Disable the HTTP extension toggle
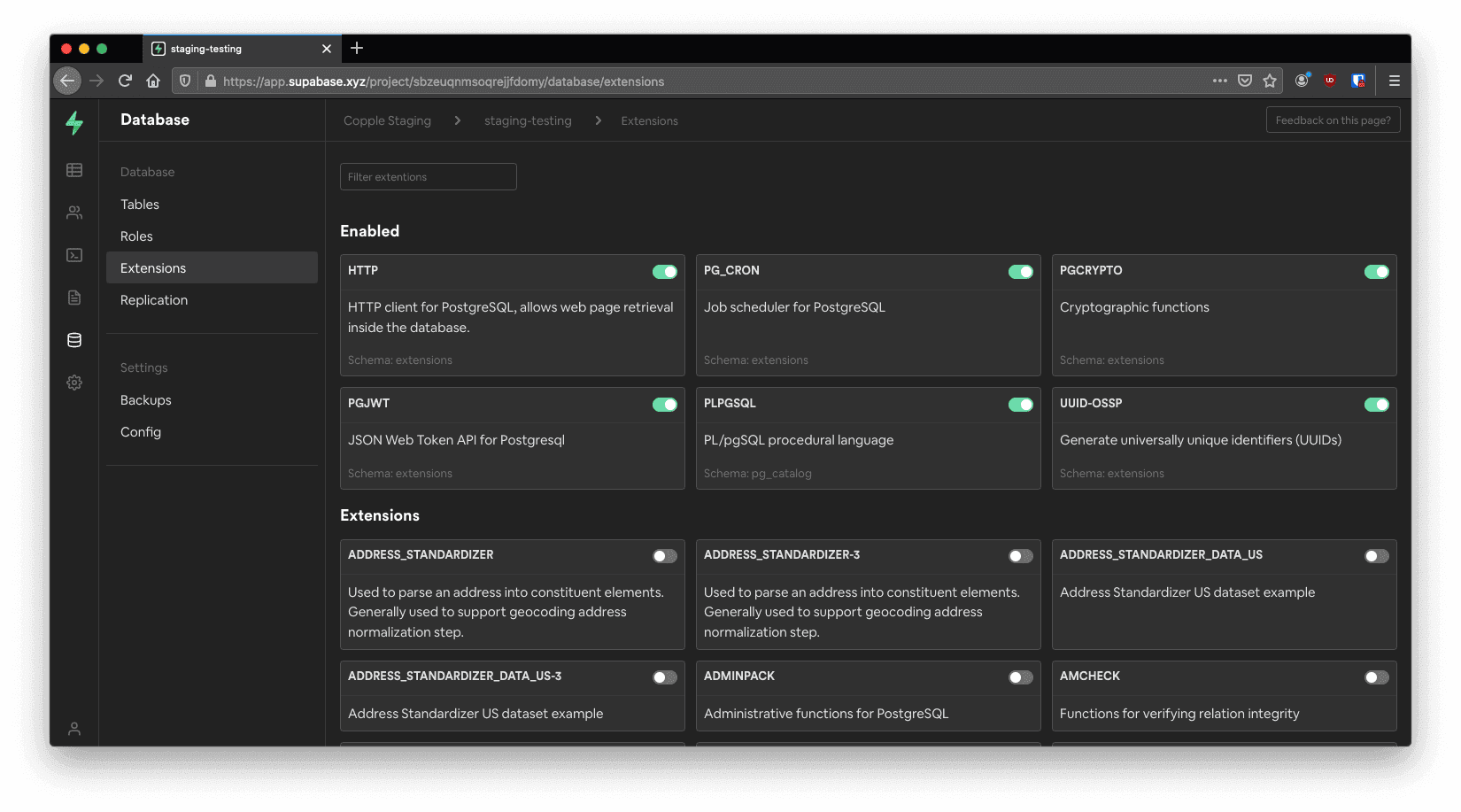Screen dimensions: 1461x812 (x=665, y=271)
